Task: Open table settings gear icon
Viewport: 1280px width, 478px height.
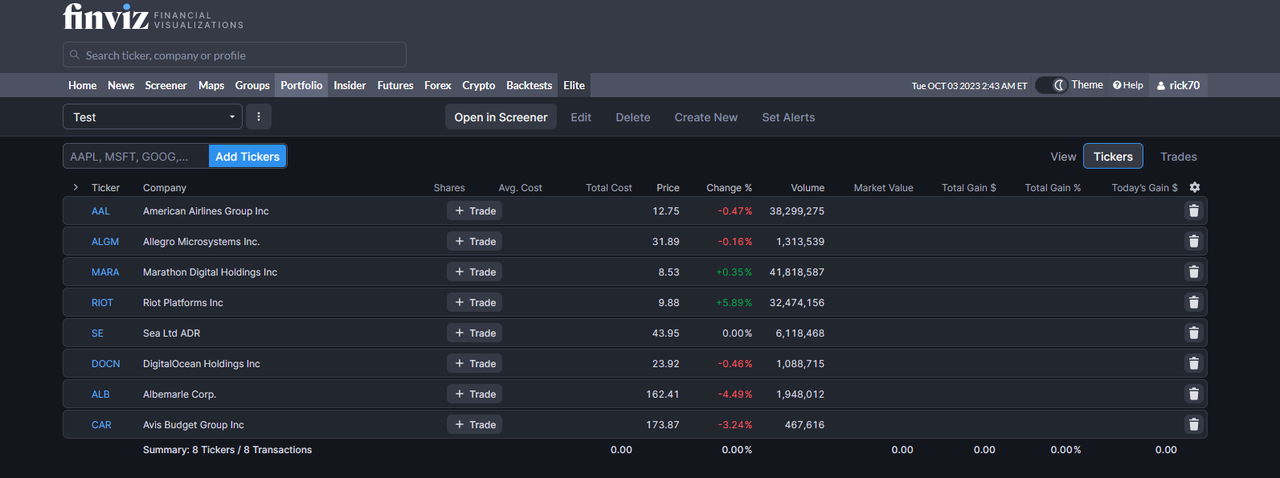Action: 1194,188
